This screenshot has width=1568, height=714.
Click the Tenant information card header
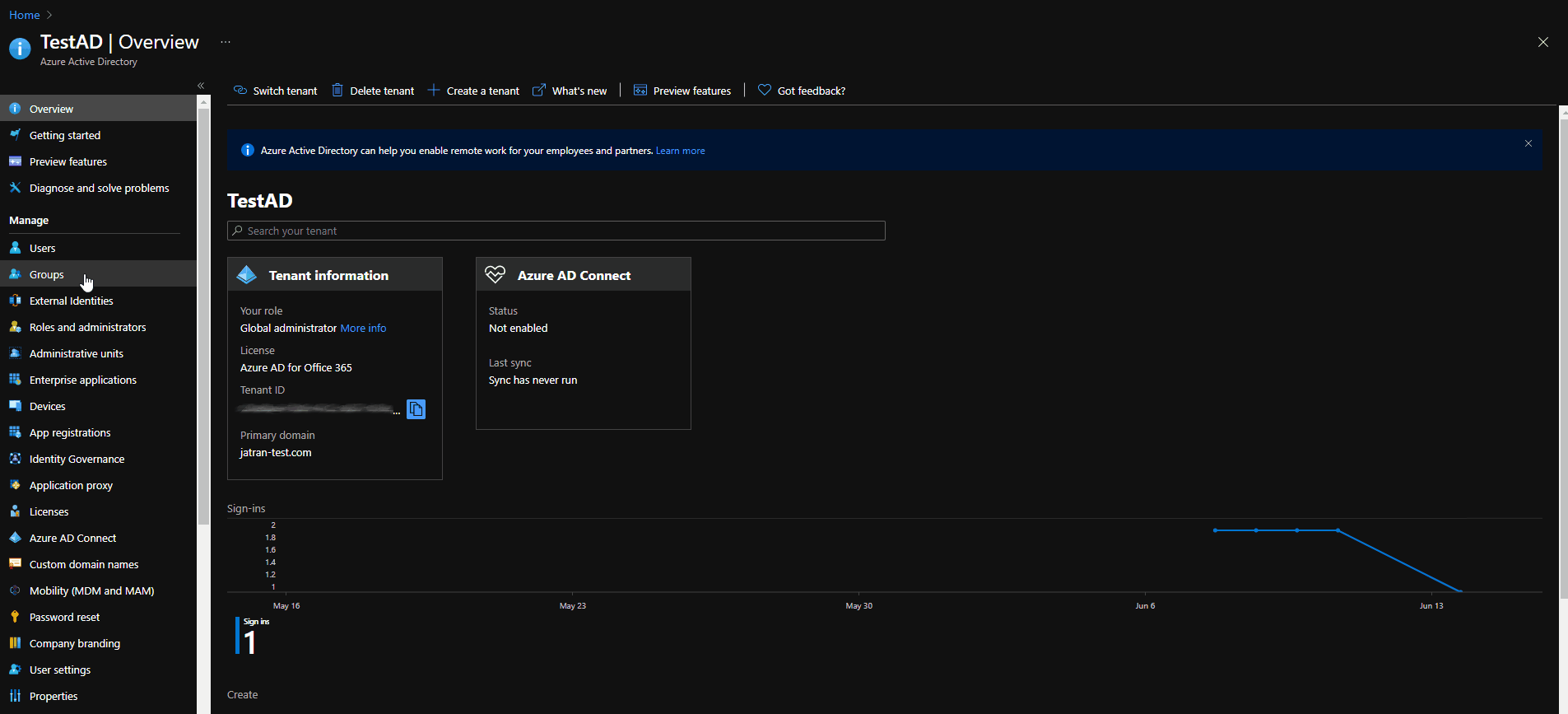[335, 274]
